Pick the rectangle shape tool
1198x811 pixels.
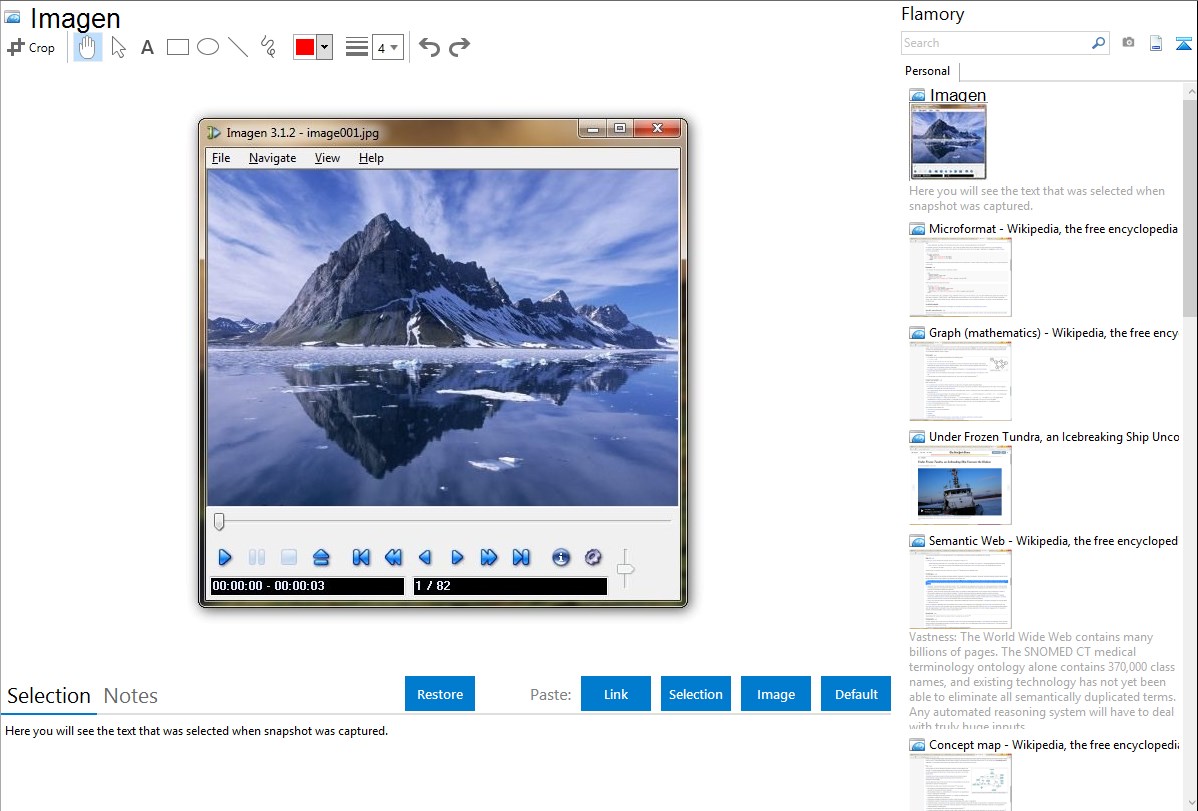tap(178, 47)
